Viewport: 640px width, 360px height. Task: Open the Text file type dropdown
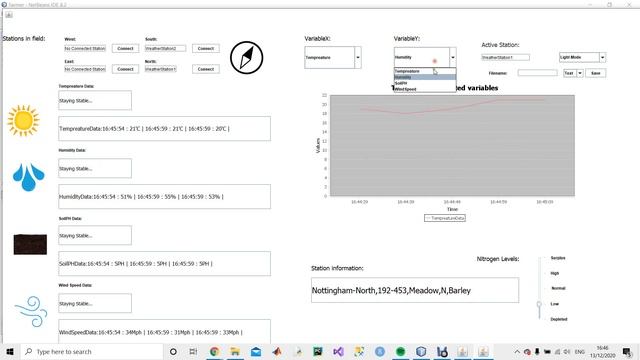(x=580, y=73)
